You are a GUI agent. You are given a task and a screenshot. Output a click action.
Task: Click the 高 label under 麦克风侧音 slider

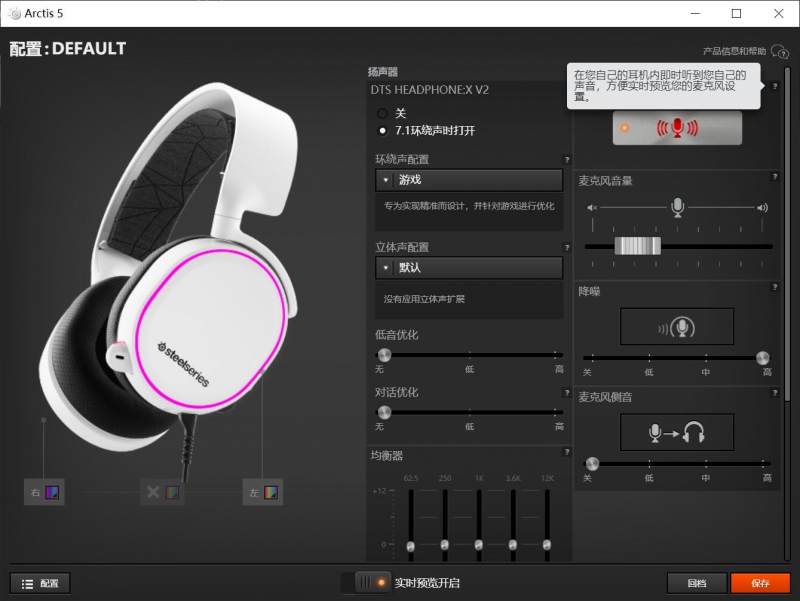[767, 478]
